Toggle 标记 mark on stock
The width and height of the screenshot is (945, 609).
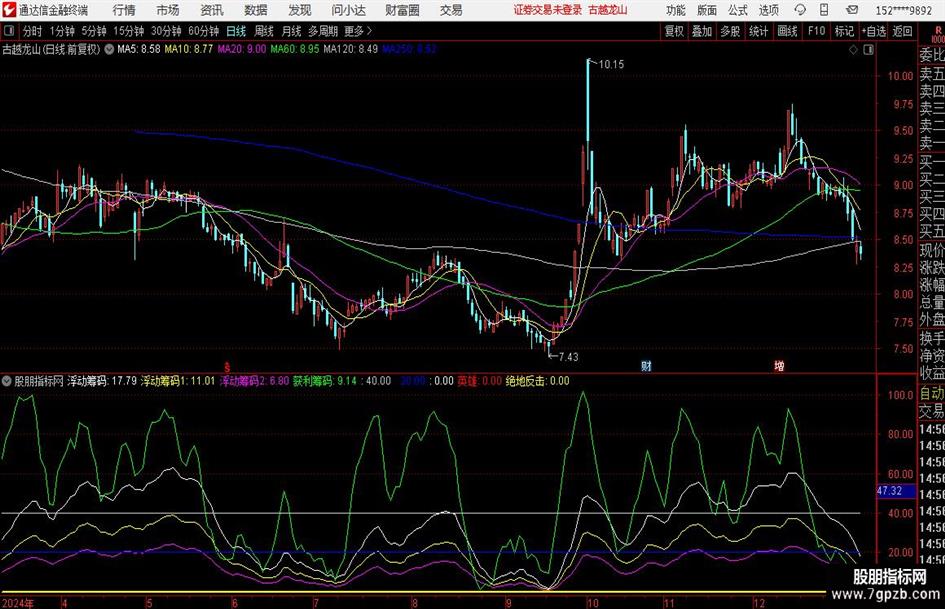click(845, 30)
